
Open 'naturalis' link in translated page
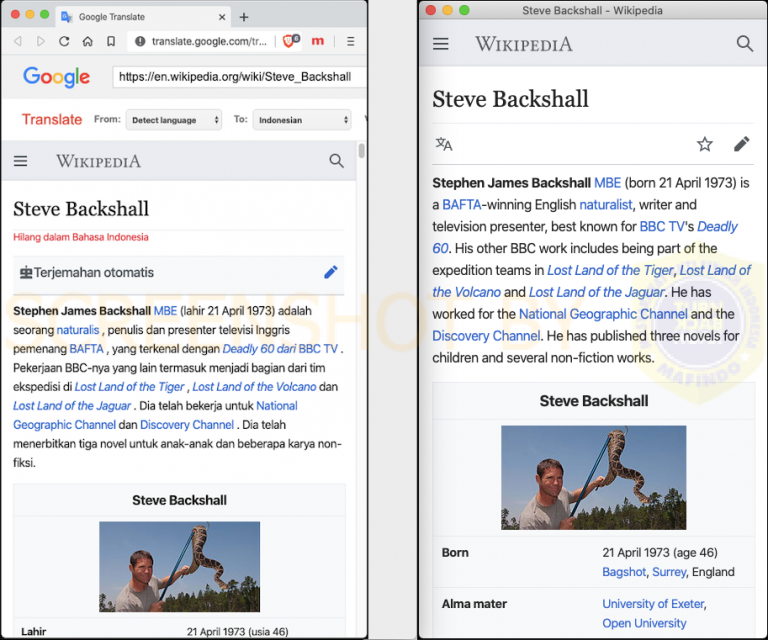click(x=78, y=330)
